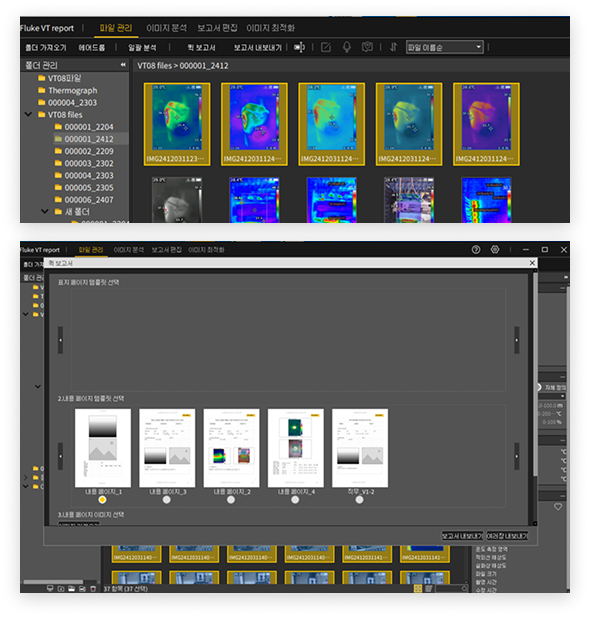
Task: Select the 내용 페이지_4 radio button
Action: coord(295,500)
